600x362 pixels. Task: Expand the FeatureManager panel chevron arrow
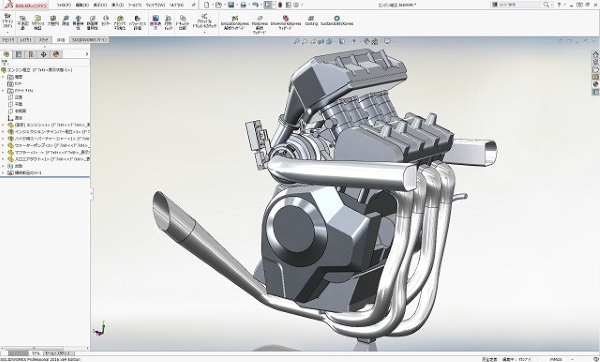coord(86,54)
